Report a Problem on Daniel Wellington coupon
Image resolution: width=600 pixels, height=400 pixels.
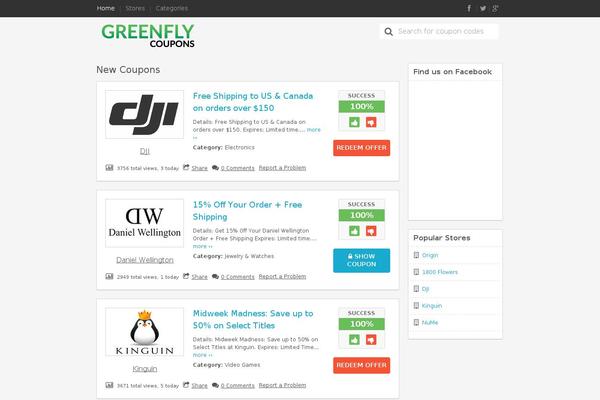282,276
